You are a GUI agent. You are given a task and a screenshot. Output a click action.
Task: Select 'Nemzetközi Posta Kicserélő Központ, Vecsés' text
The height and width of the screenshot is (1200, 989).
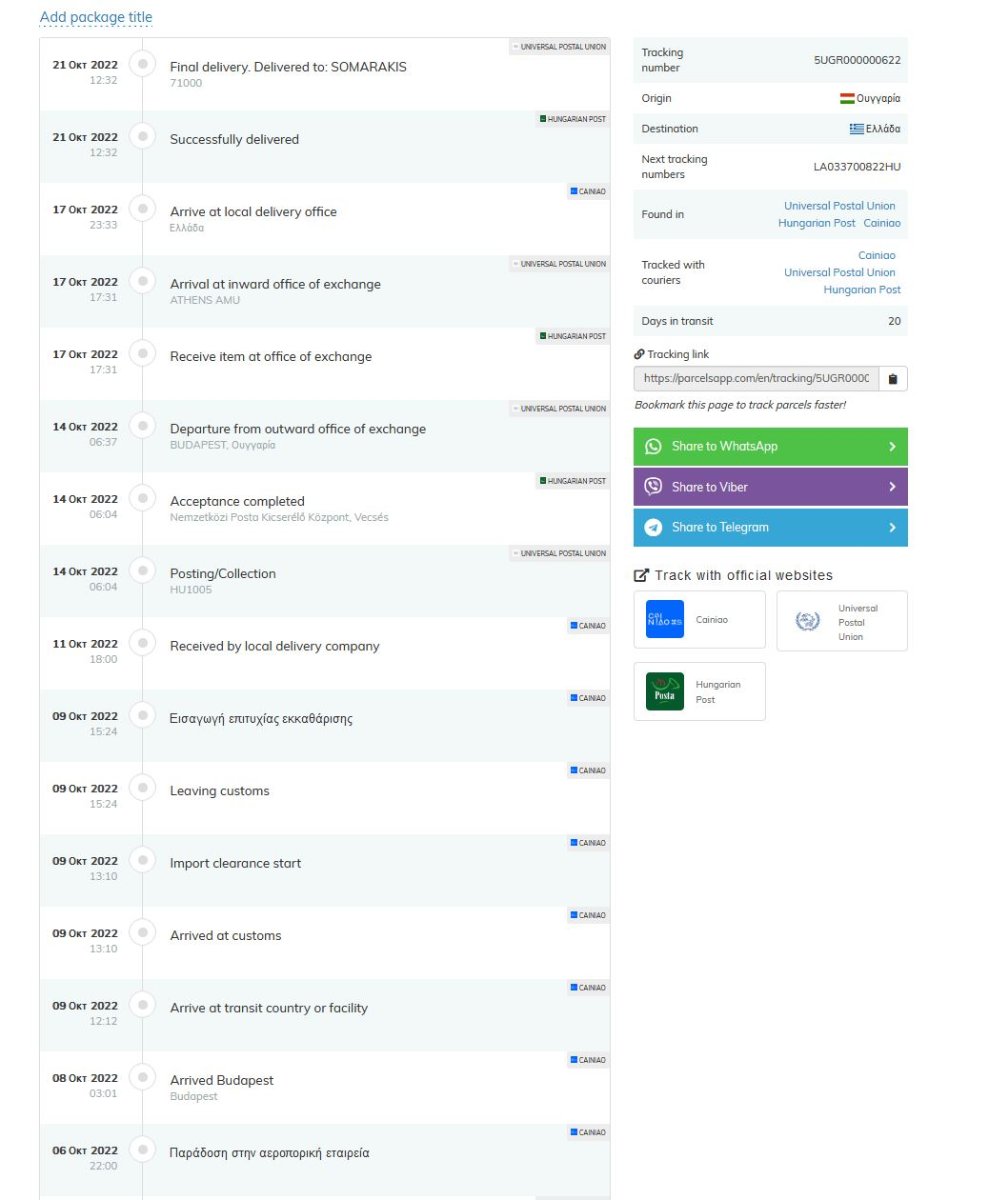(279, 517)
